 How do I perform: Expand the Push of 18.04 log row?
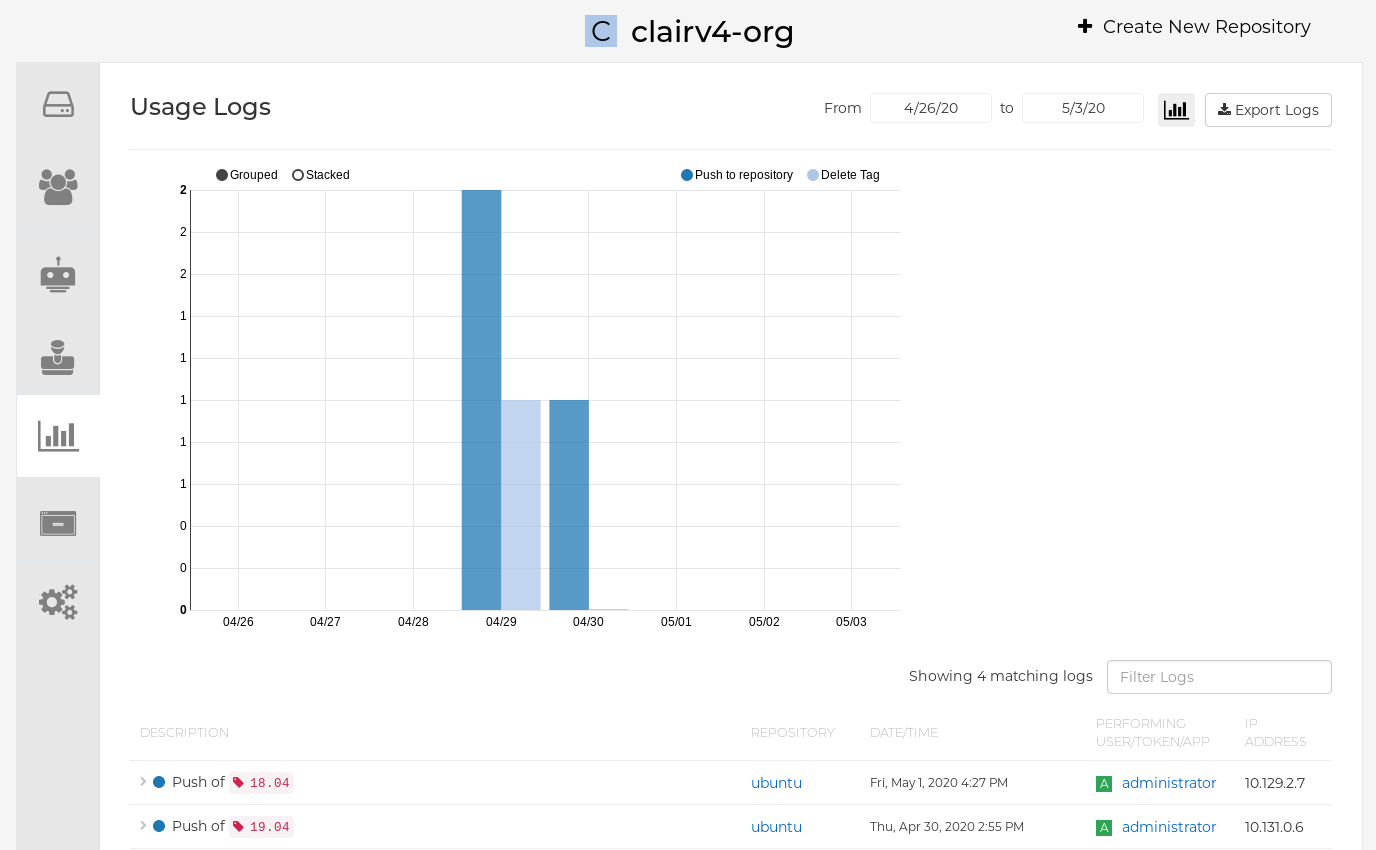click(x=143, y=782)
